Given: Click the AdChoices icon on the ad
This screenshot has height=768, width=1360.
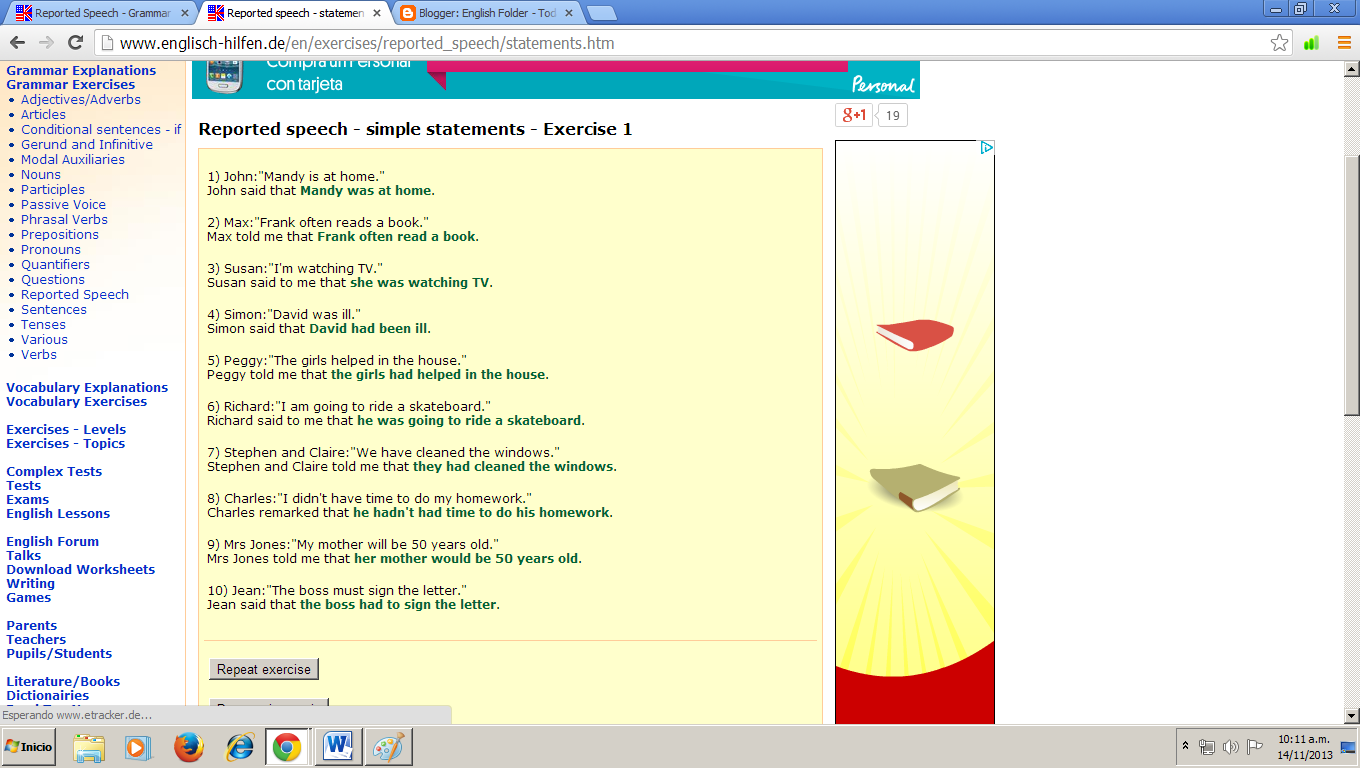Looking at the screenshot, I should 987,148.
